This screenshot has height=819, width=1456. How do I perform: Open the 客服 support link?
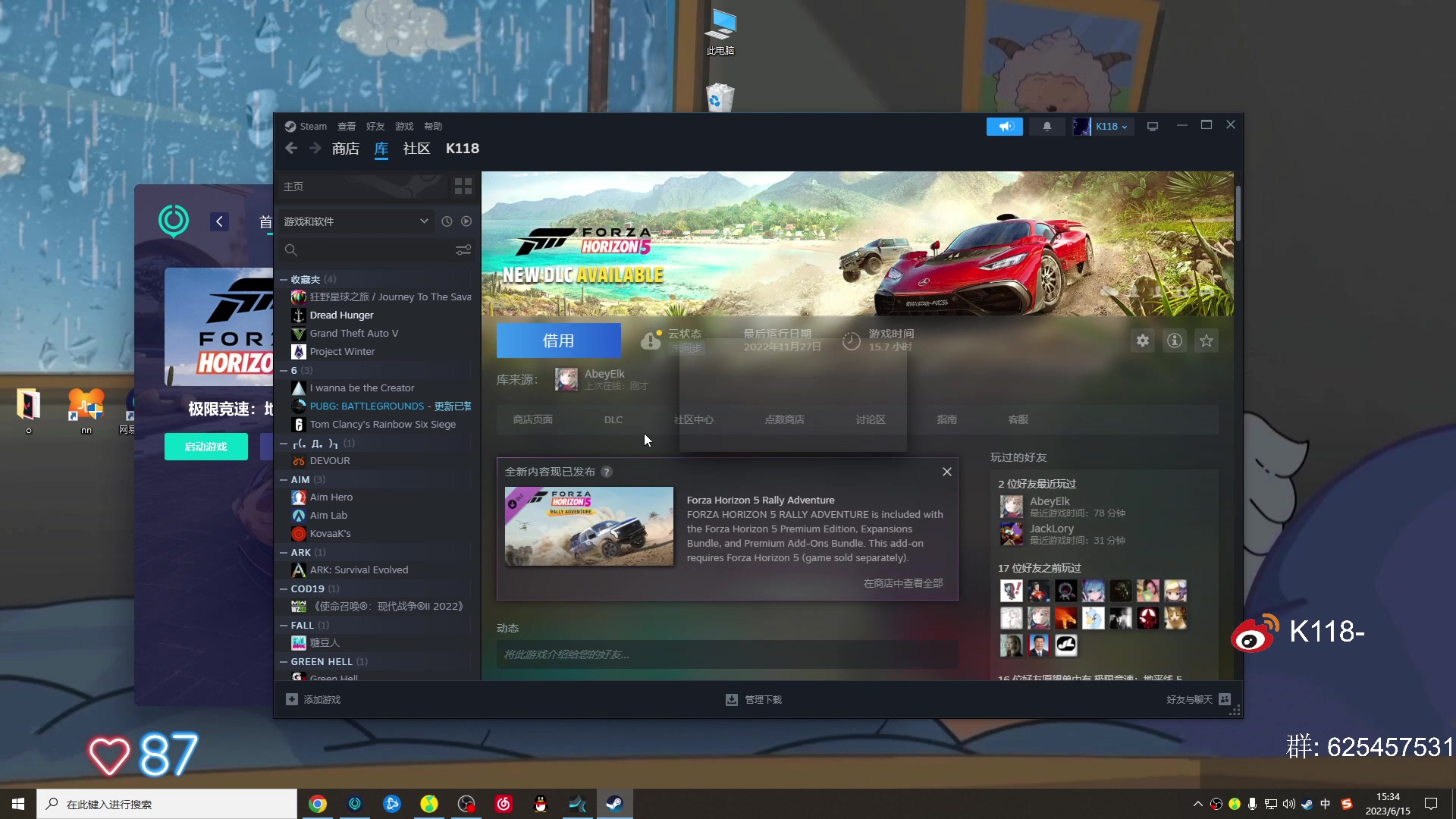[x=1018, y=419]
